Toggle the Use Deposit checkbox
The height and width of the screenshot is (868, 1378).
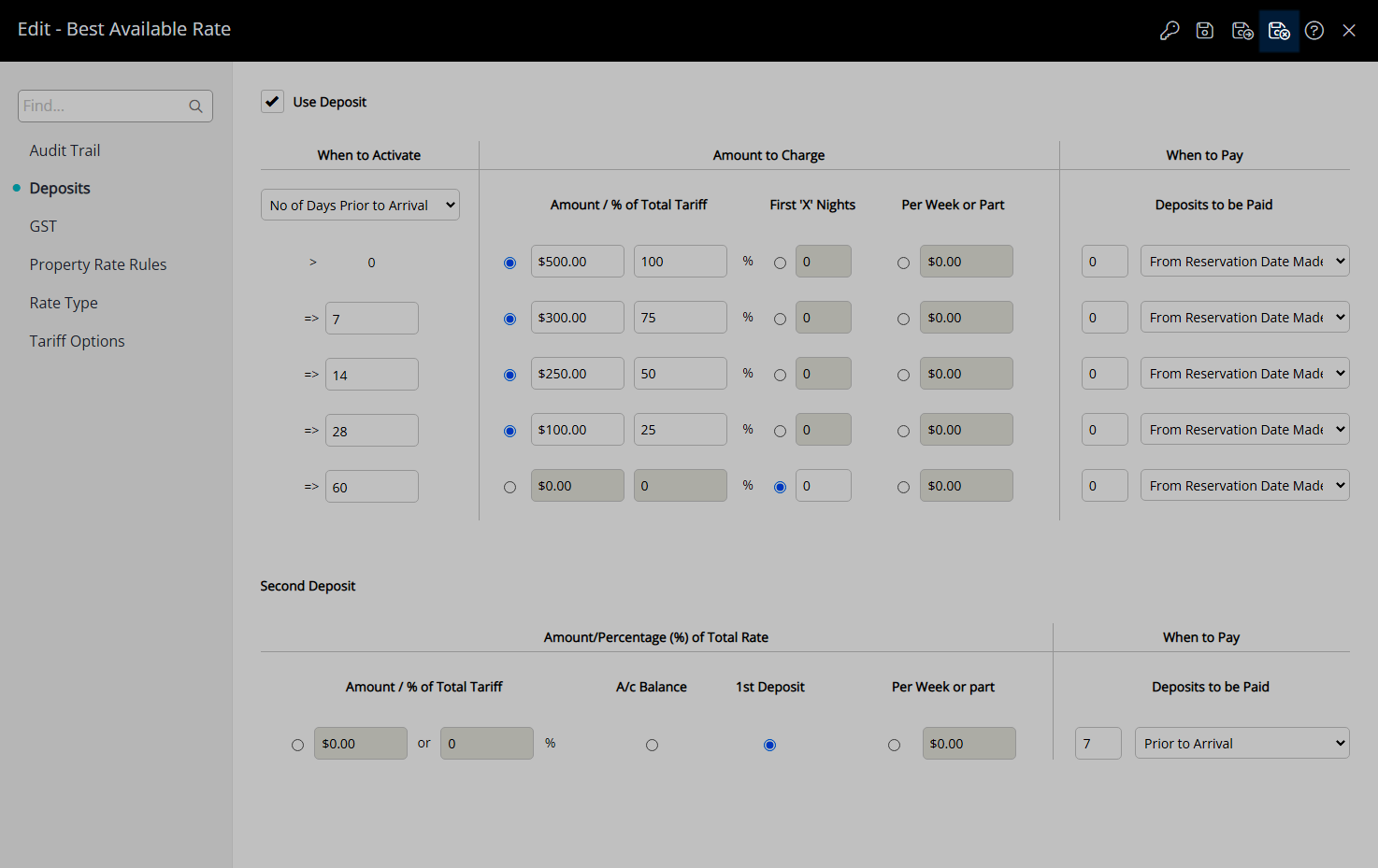click(x=272, y=101)
